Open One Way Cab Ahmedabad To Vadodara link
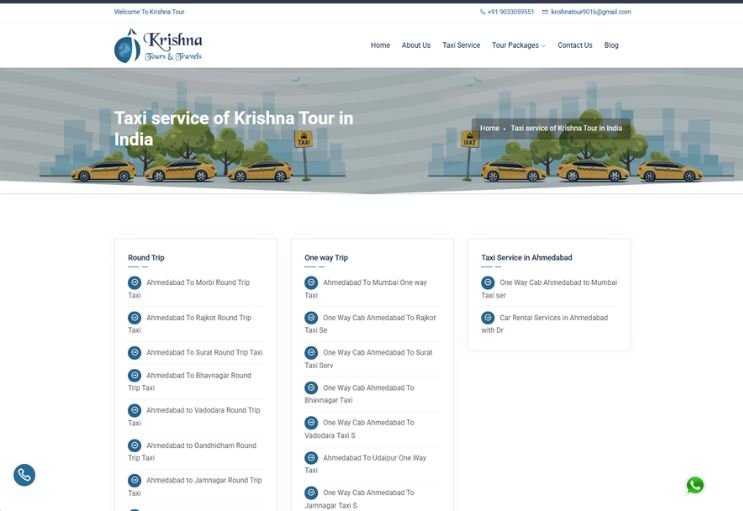The width and height of the screenshot is (743, 511). (360, 429)
